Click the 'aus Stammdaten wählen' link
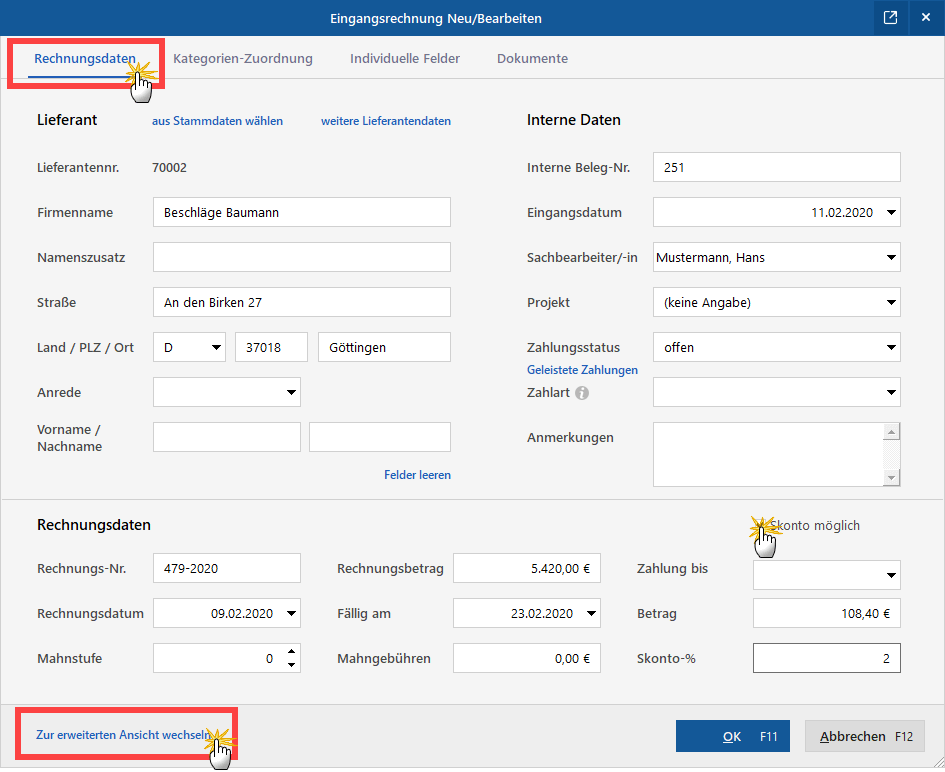Image resolution: width=945 pixels, height=772 pixels. coord(217,121)
